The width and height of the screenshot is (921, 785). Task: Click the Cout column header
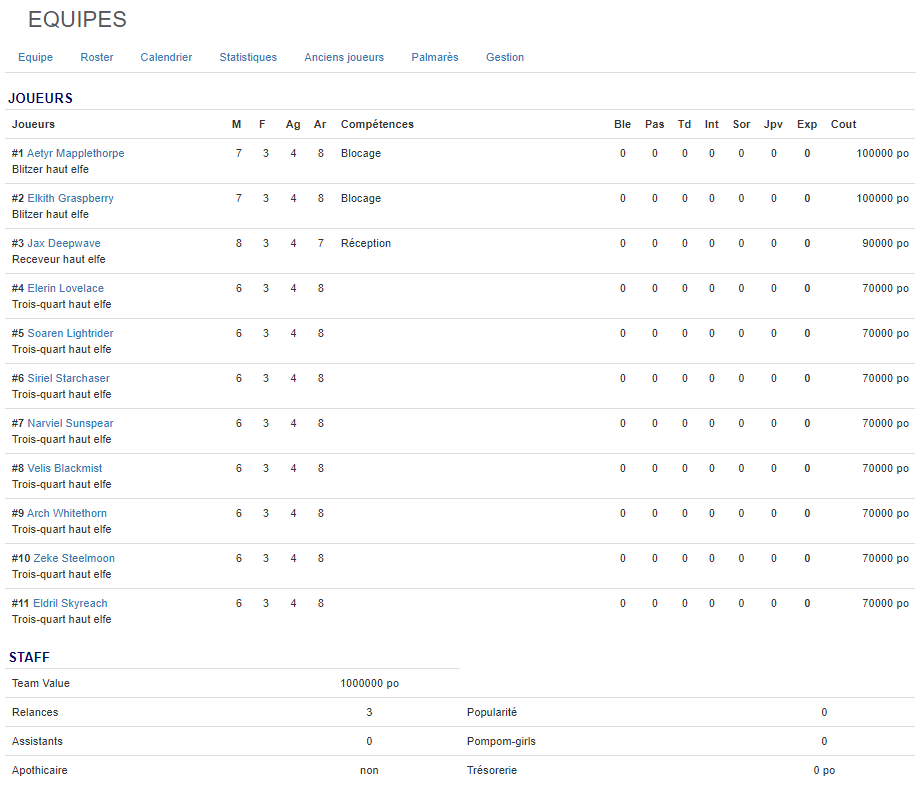(x=843, y=125)
